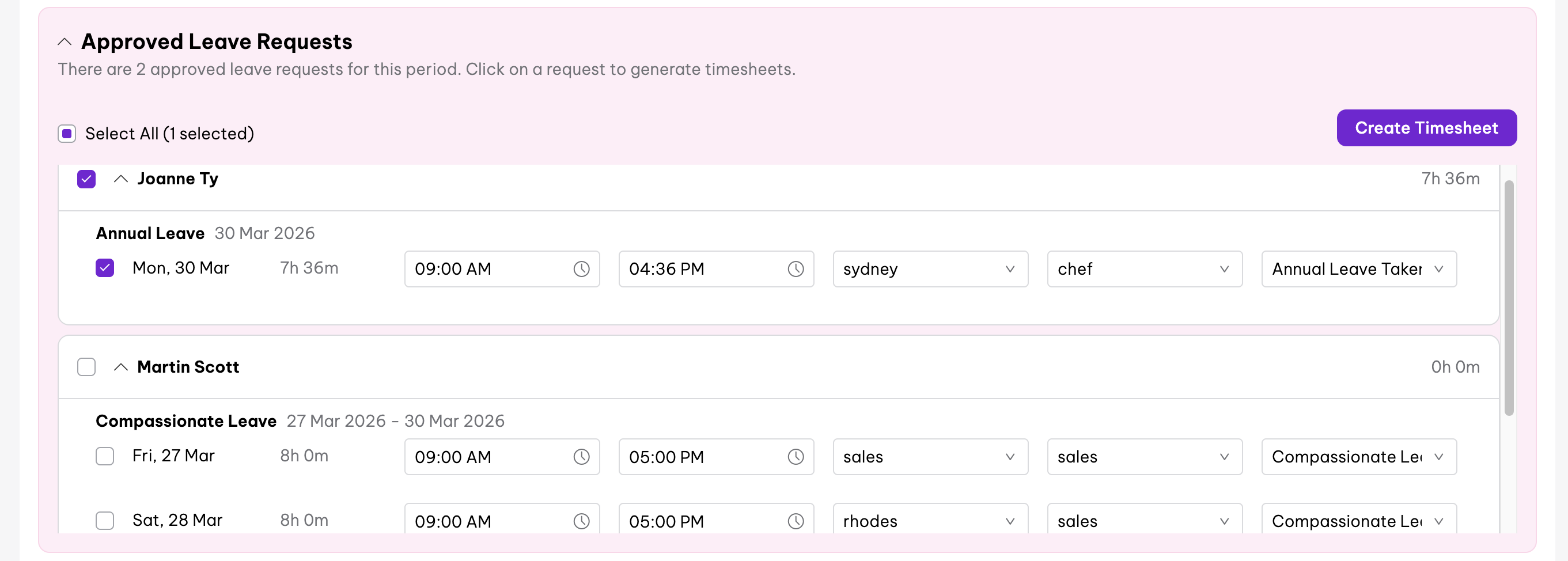The image size is (1568, 561).
Task: Open the sydney location dropdown
Action: pos(930,269)
